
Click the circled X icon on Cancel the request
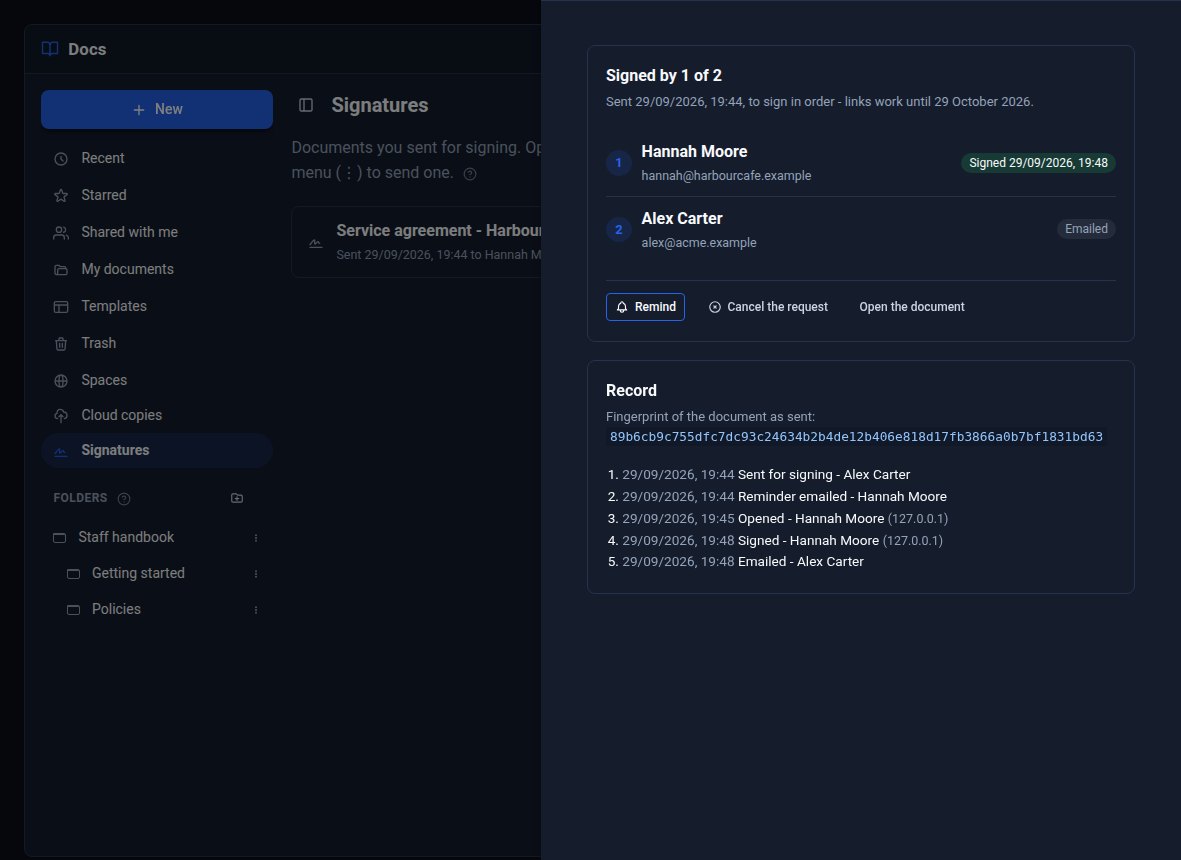pos(715,307)
